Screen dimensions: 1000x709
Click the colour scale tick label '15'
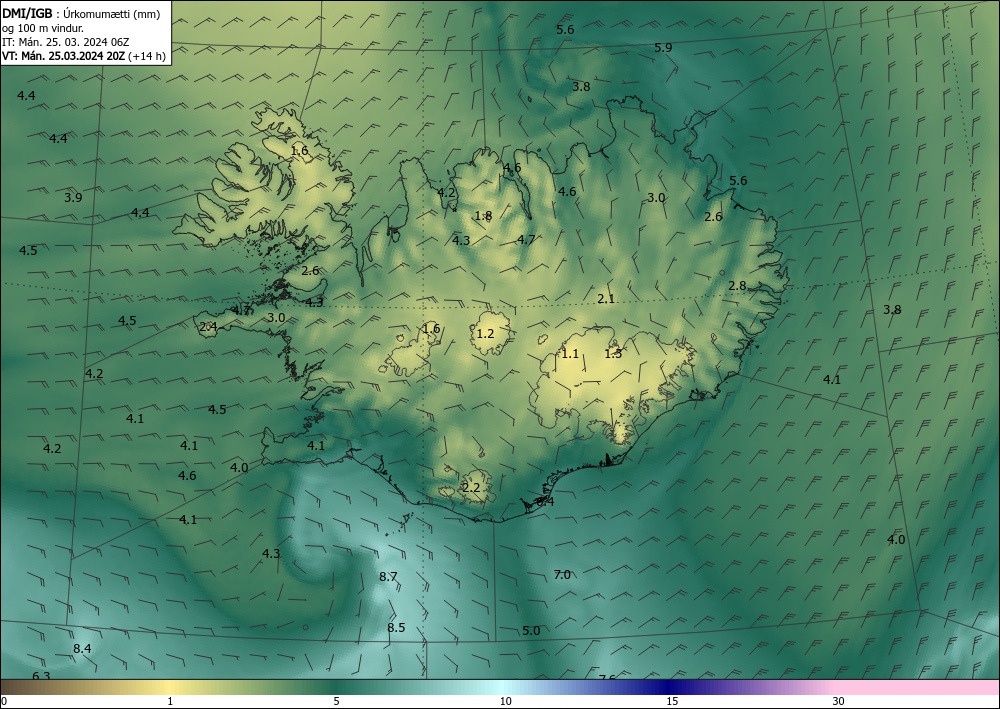(x=672, y=701)
